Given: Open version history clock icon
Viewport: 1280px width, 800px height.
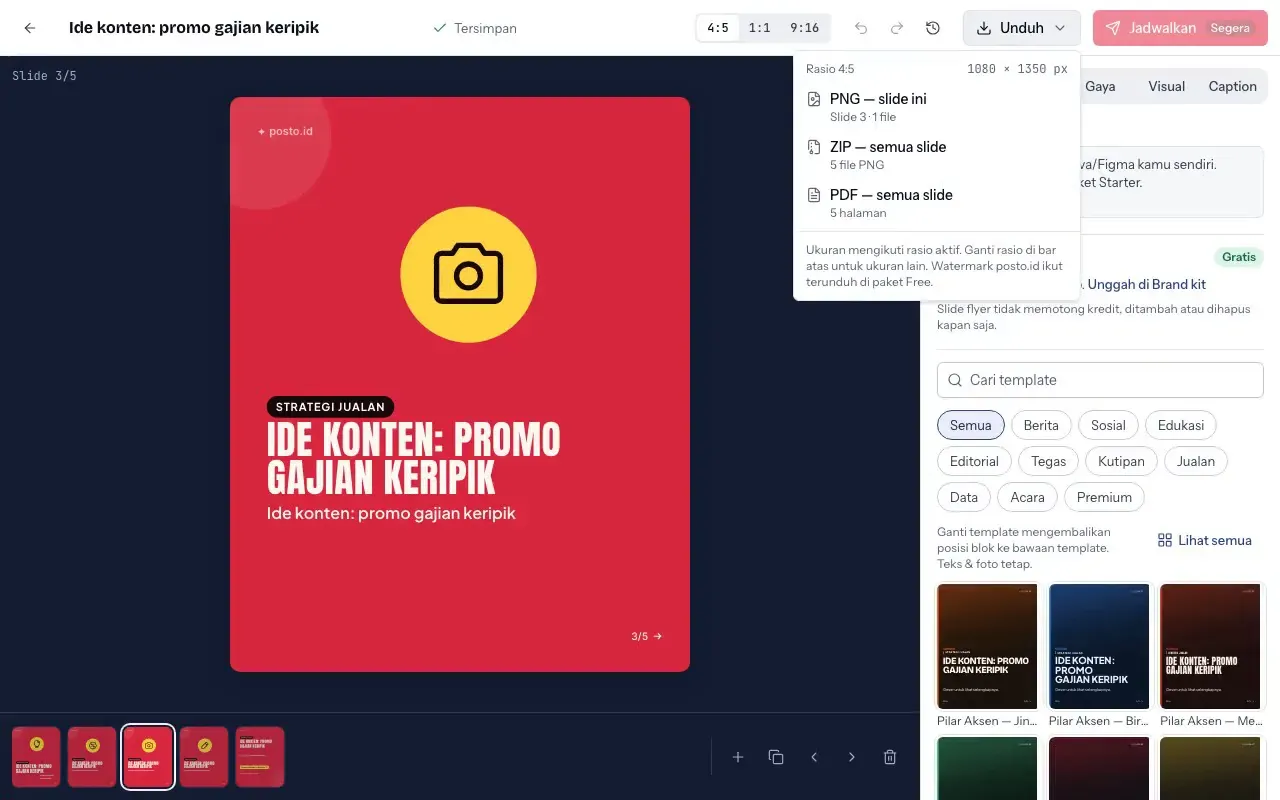Looking at the screenshot, I should [x=933, y=28].
